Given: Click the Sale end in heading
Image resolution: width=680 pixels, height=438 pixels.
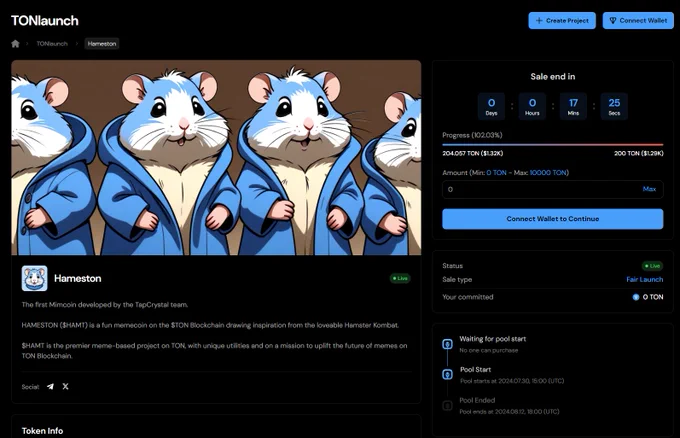Looking at the screenshot, I should [552, 77].
